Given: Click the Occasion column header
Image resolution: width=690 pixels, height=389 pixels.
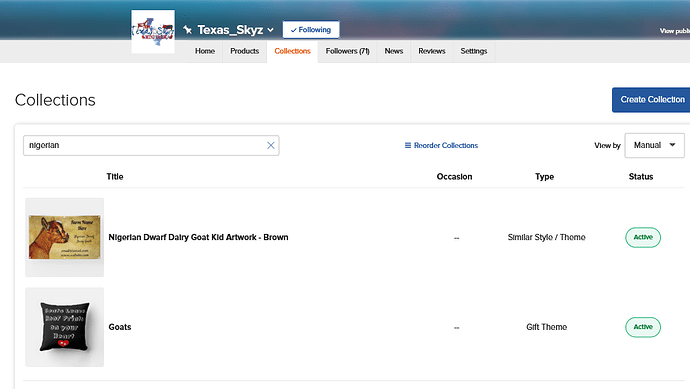Looking at the screenshot, I should [454, 176].
